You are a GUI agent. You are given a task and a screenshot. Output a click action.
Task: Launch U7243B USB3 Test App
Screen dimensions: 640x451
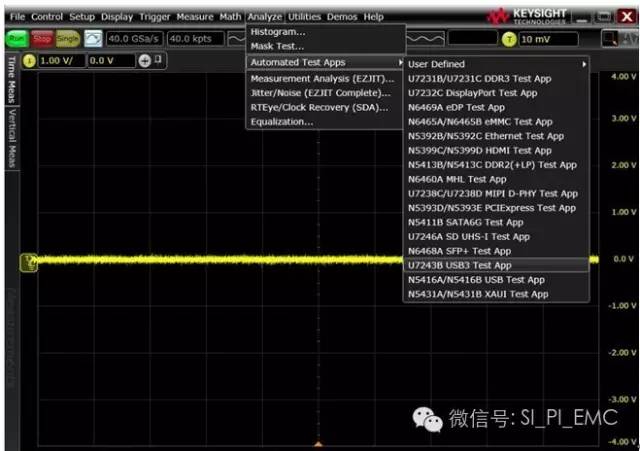coord(460,265)
